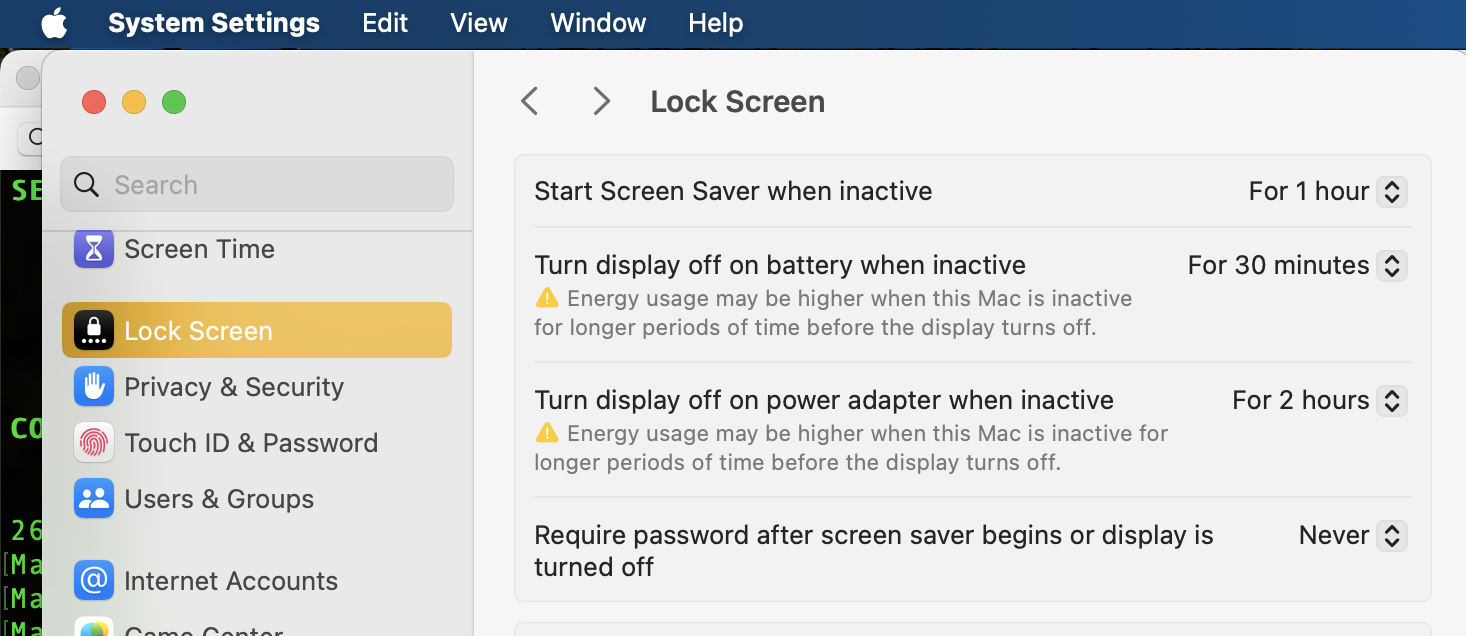Click the Internet Accounts @ icon
Screen dimensions: 1466x636
[94, 581]
